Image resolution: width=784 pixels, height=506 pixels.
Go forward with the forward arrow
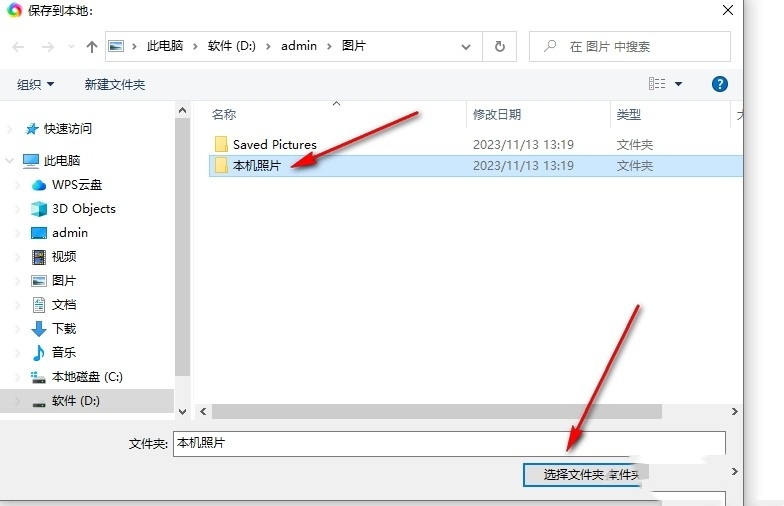[48, 47]
